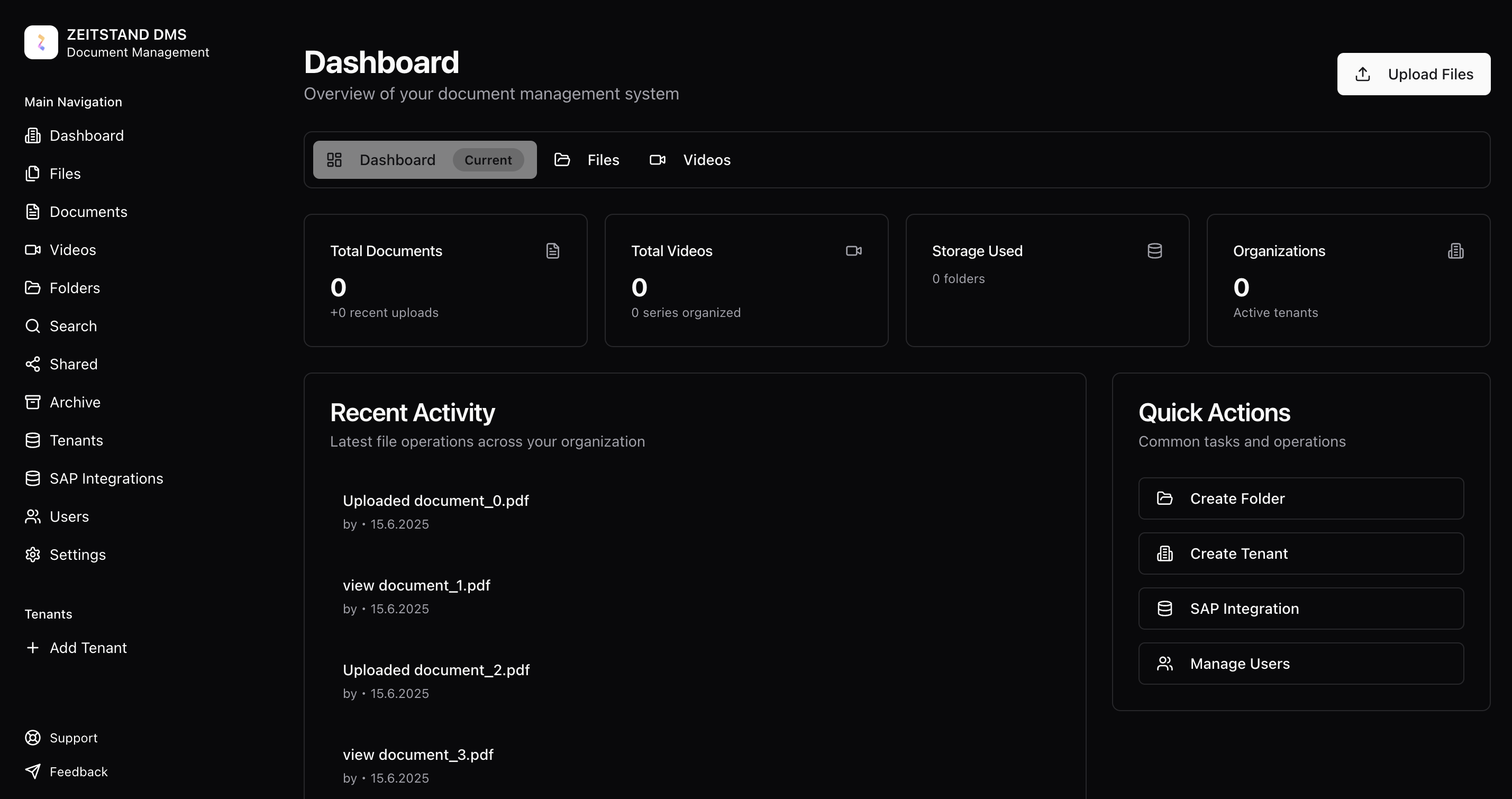Click the Manage Users quick action
Viewport: 1512px width, 799px height.
1301,664
